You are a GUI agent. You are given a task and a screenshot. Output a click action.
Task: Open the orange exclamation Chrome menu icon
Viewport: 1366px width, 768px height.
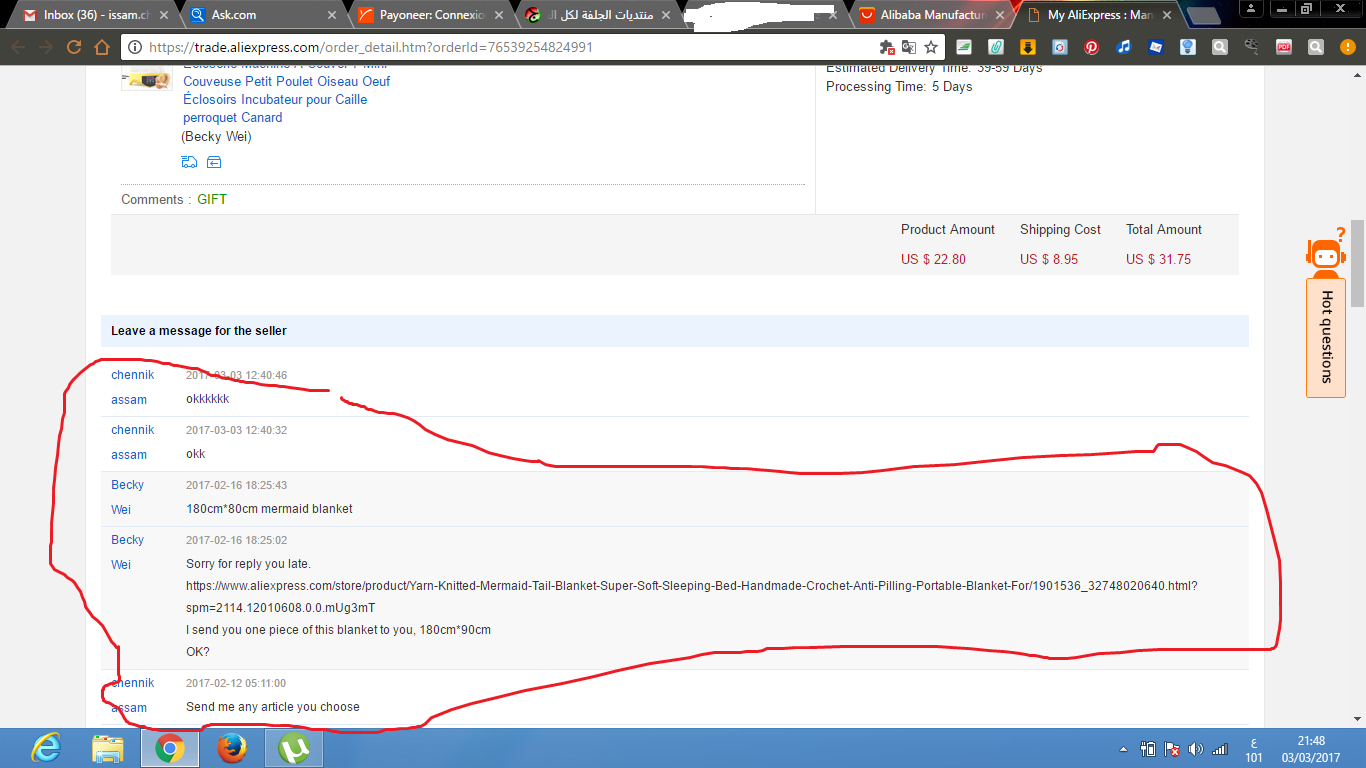pos(1346,47)
